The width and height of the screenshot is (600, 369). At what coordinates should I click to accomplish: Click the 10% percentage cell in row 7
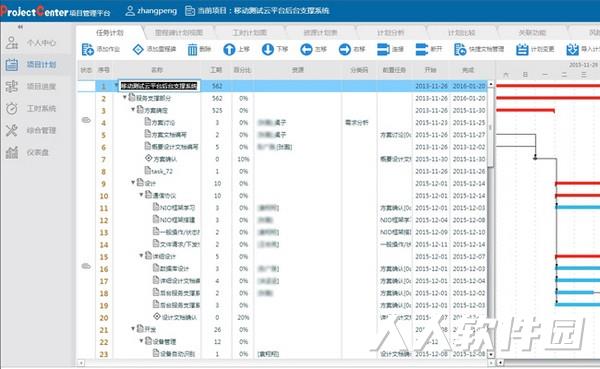[243, 159]
